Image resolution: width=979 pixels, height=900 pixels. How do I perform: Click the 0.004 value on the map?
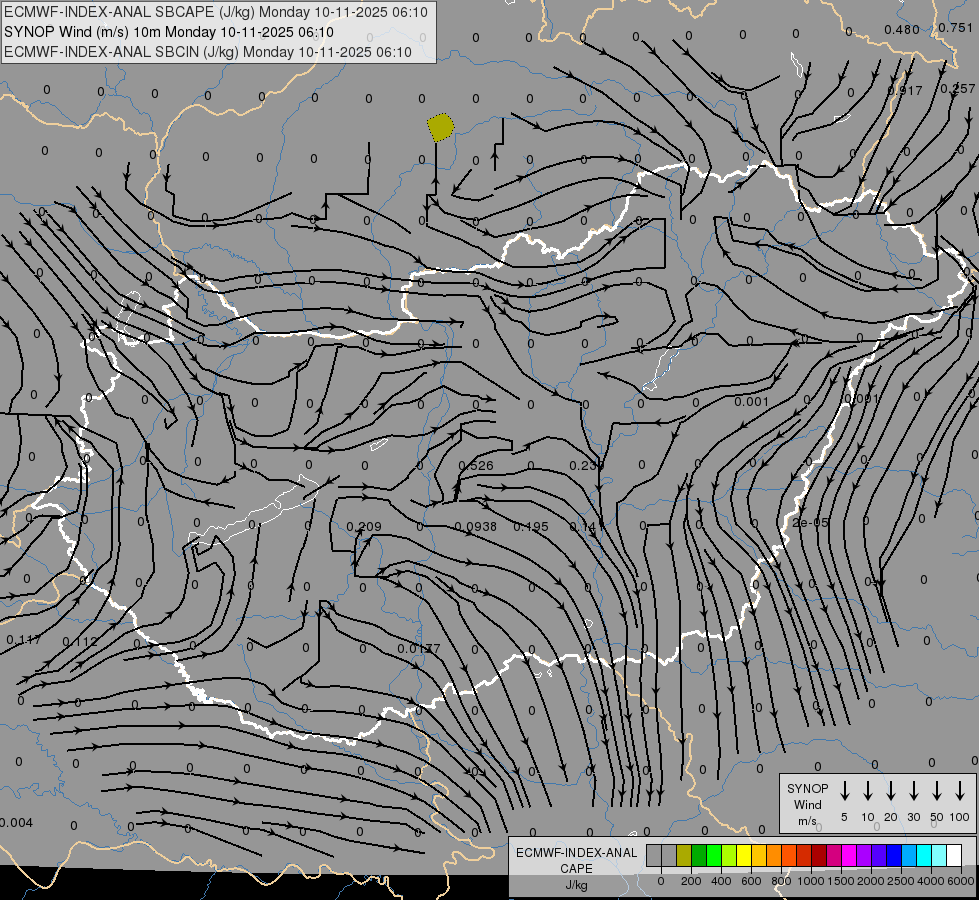16,823
